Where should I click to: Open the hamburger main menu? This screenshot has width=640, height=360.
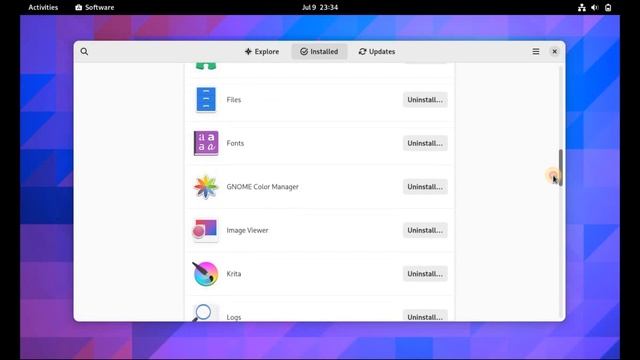pos(536,51)
